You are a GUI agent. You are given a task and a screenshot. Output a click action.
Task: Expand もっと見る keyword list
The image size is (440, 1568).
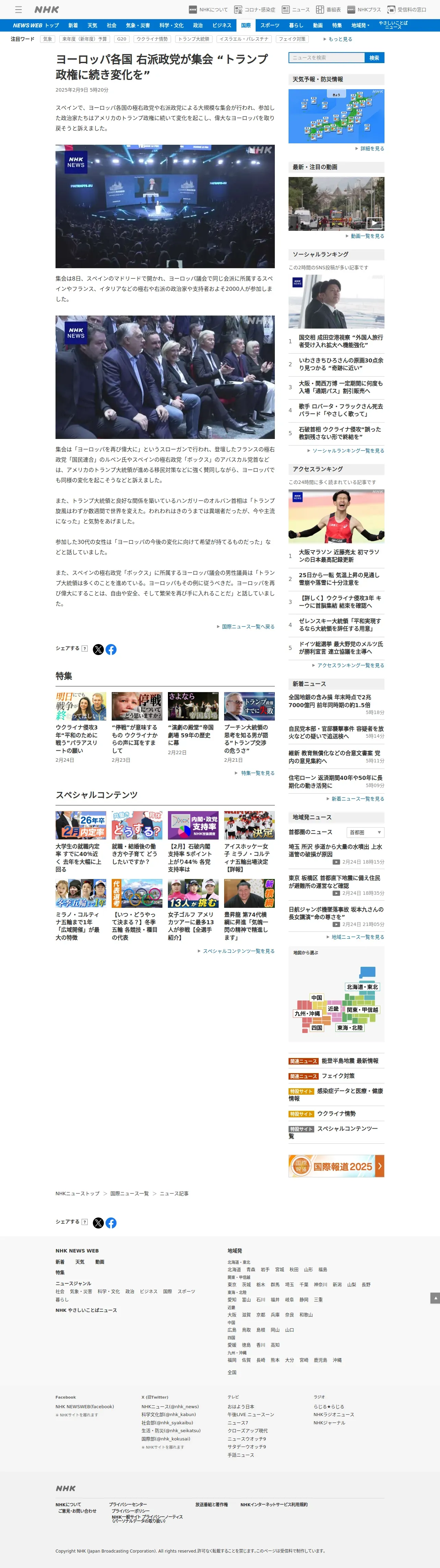pos(338,39)
